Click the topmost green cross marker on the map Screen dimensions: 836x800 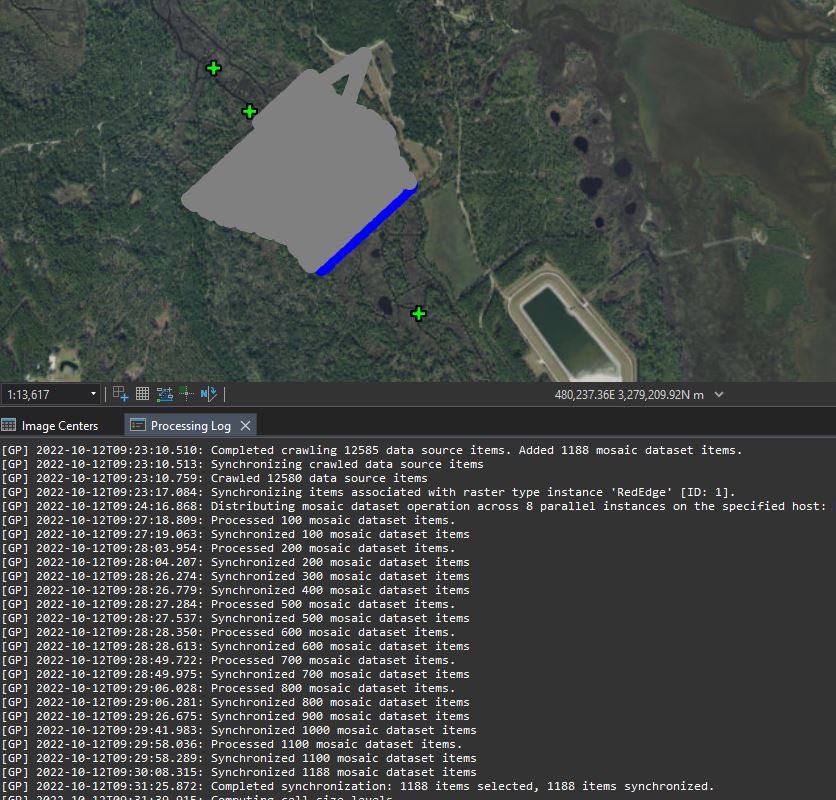point(213,67)
